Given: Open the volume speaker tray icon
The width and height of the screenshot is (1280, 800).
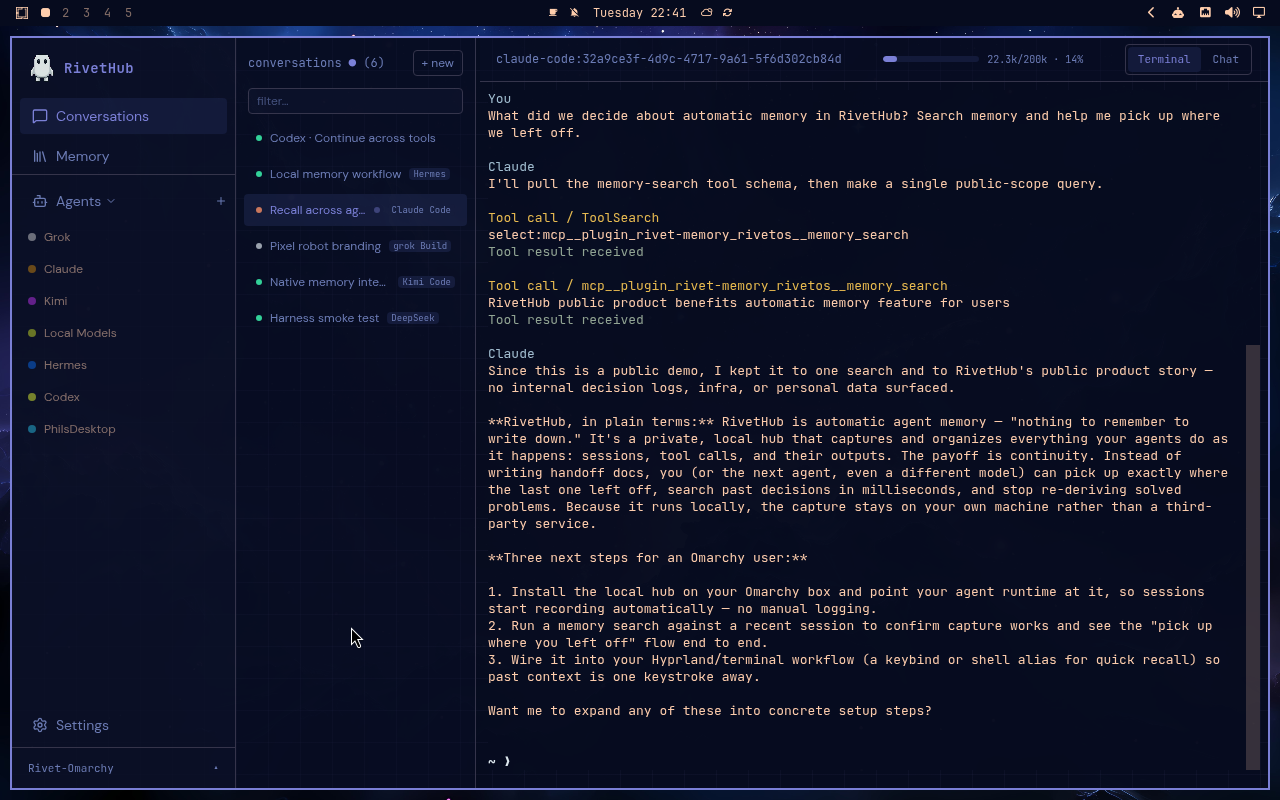Looking at the screenshot, I should pyautogui.click(x=1232, y=13).
